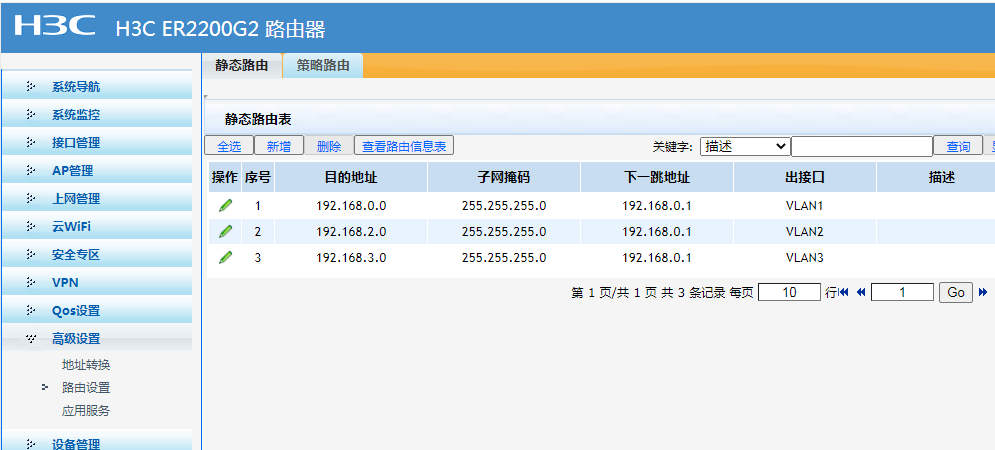
Task: Click the 静态路由表 panel title
Action: coord(258,119)
